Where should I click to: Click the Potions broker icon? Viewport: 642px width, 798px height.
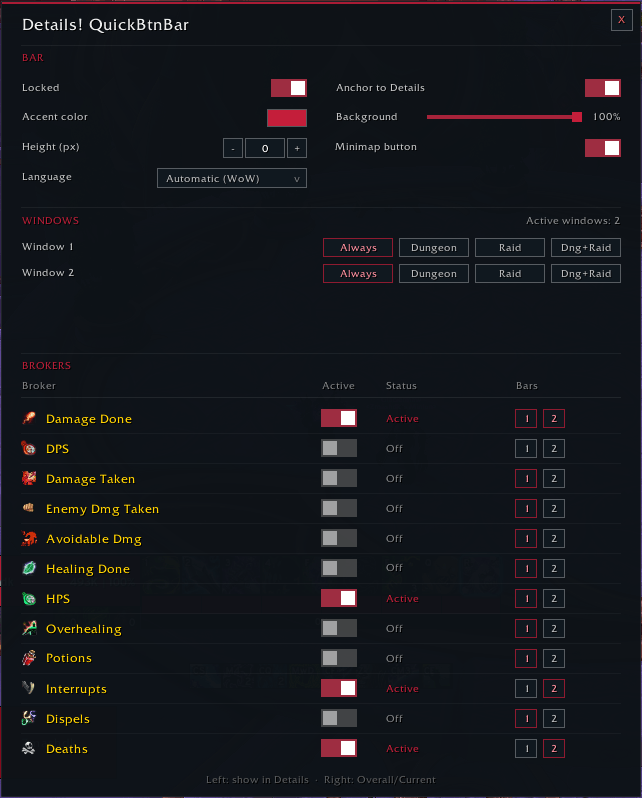(29, 658)
